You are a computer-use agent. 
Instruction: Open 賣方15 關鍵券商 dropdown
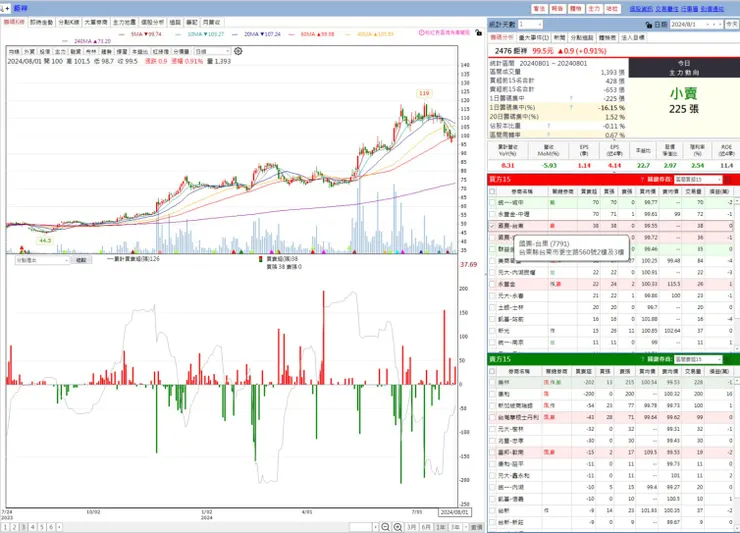coord(698,359)
